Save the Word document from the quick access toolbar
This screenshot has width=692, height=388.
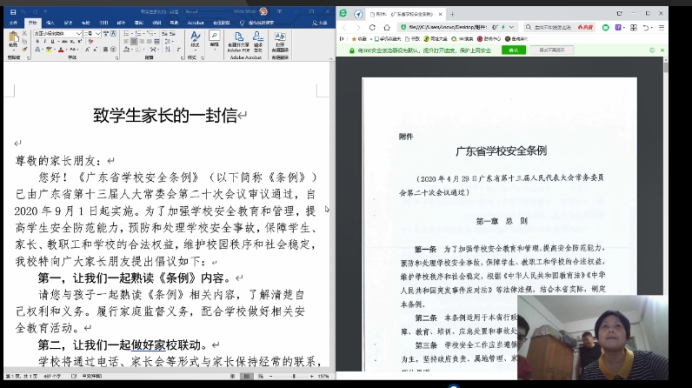click(13, 12)
